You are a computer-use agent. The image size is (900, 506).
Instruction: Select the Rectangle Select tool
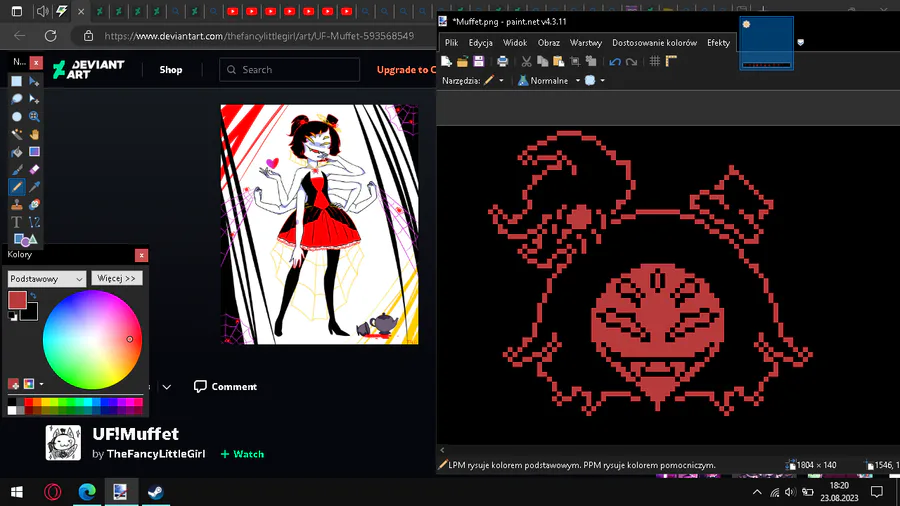click(x=17, y=81)
